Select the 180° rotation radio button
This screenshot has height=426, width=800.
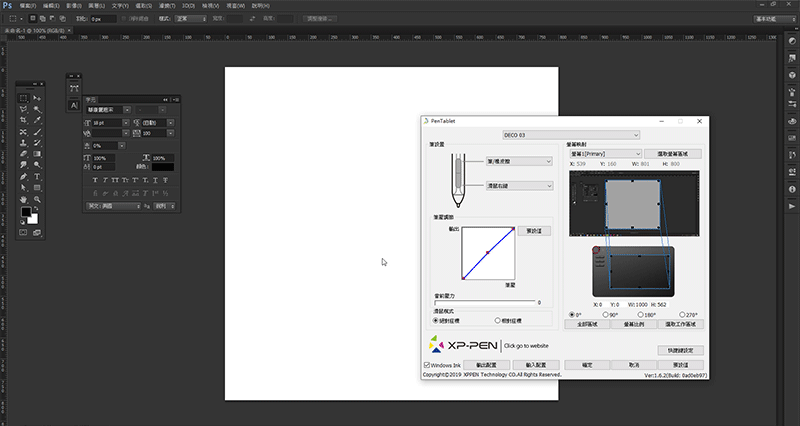point(641,315)
